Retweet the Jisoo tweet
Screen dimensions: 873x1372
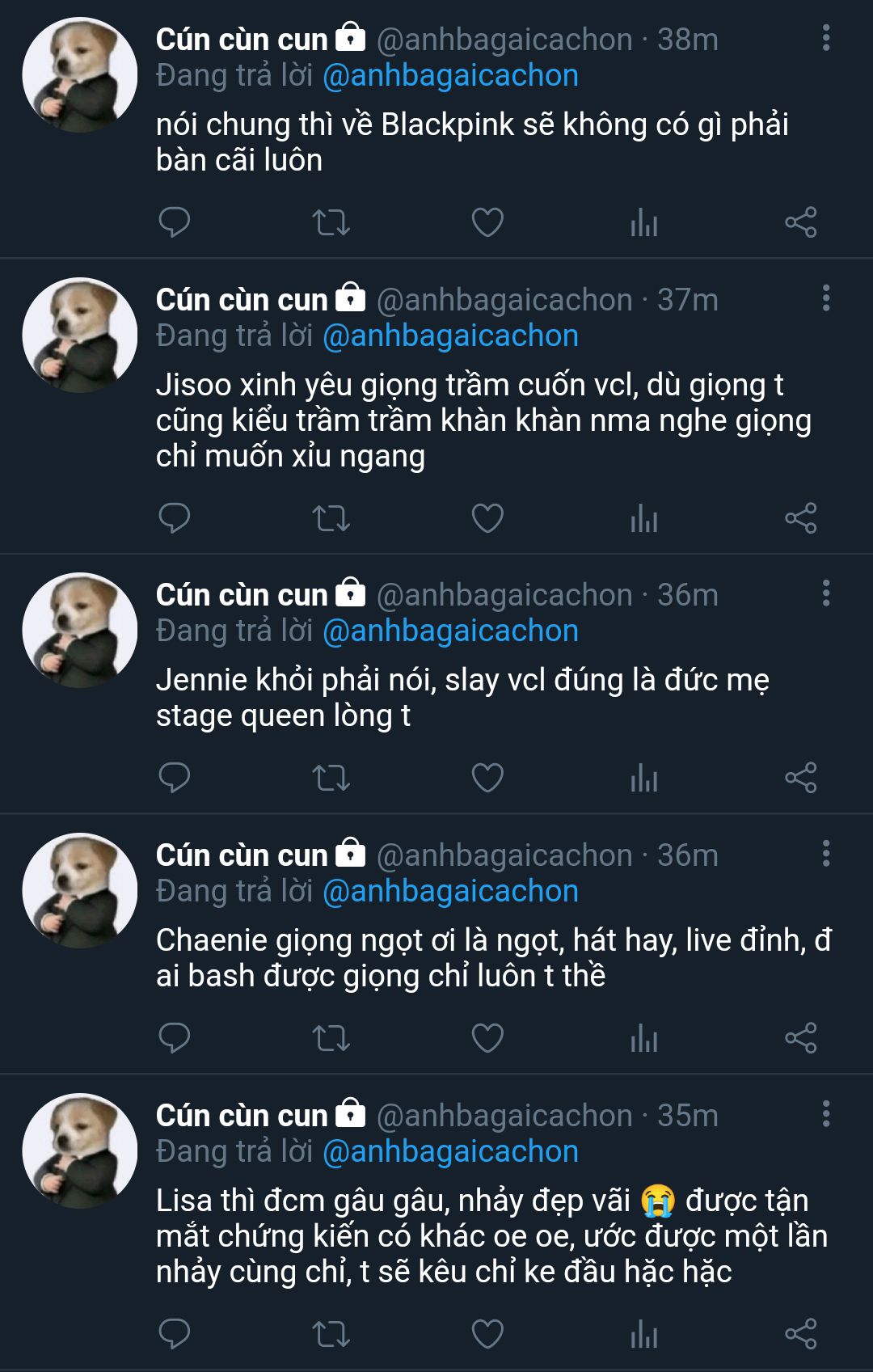pos(331,517)
